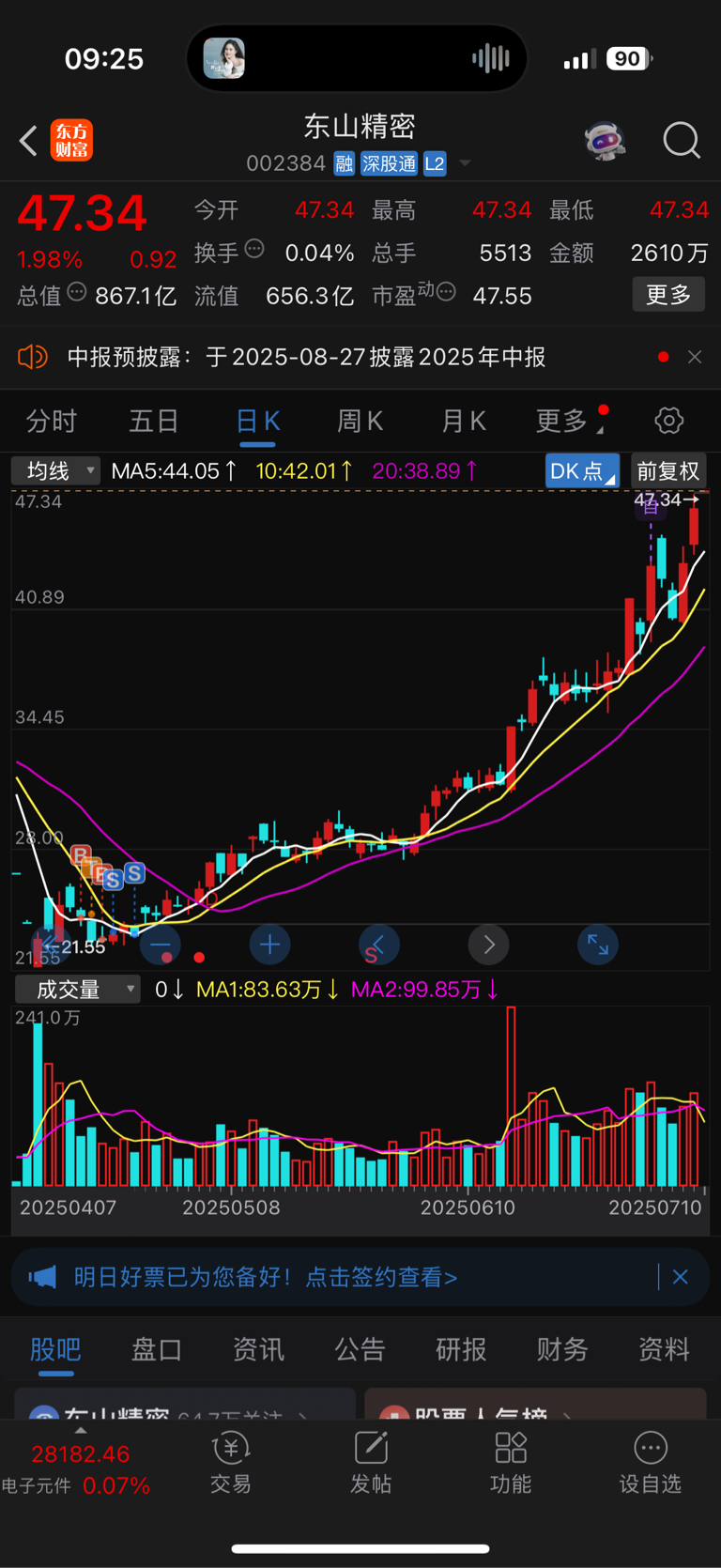Tap the 09:25 status bar clock
The width and height of the screenshot is (721, 1568).
(x=103, y=59)
